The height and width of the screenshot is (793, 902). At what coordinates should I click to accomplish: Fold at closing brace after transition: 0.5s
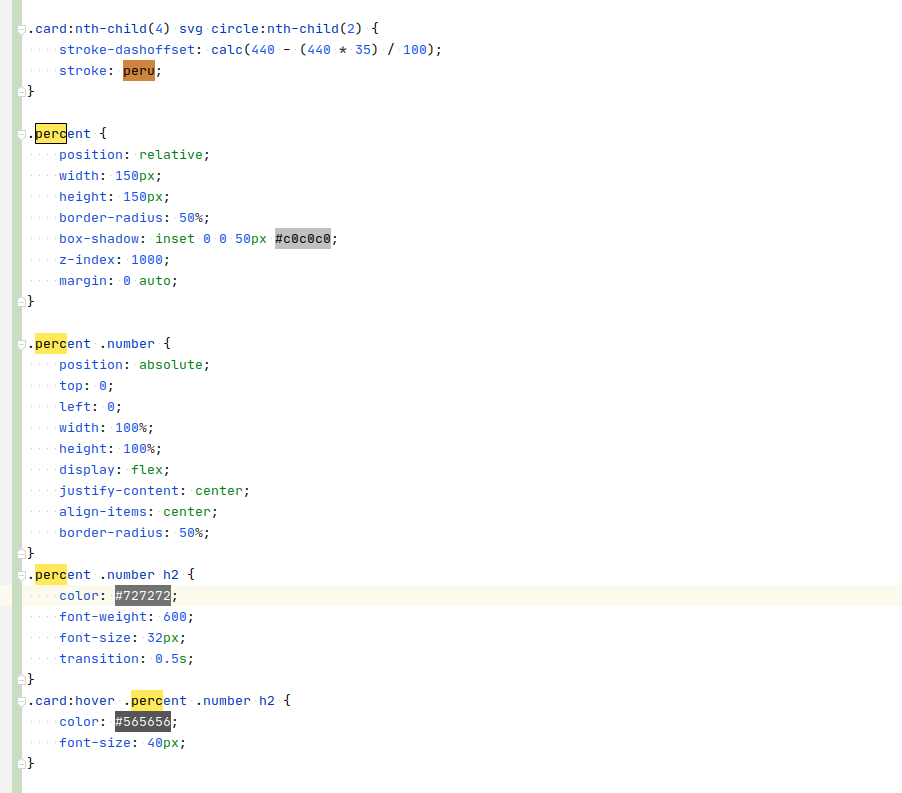click(x=21, y=680)
